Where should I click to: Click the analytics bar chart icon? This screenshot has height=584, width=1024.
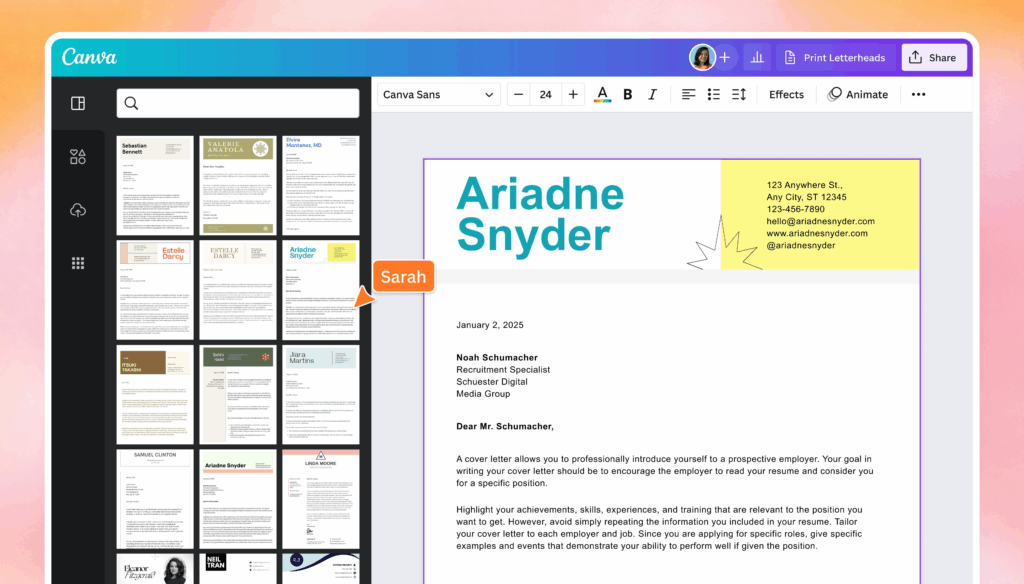coord(757,58)
